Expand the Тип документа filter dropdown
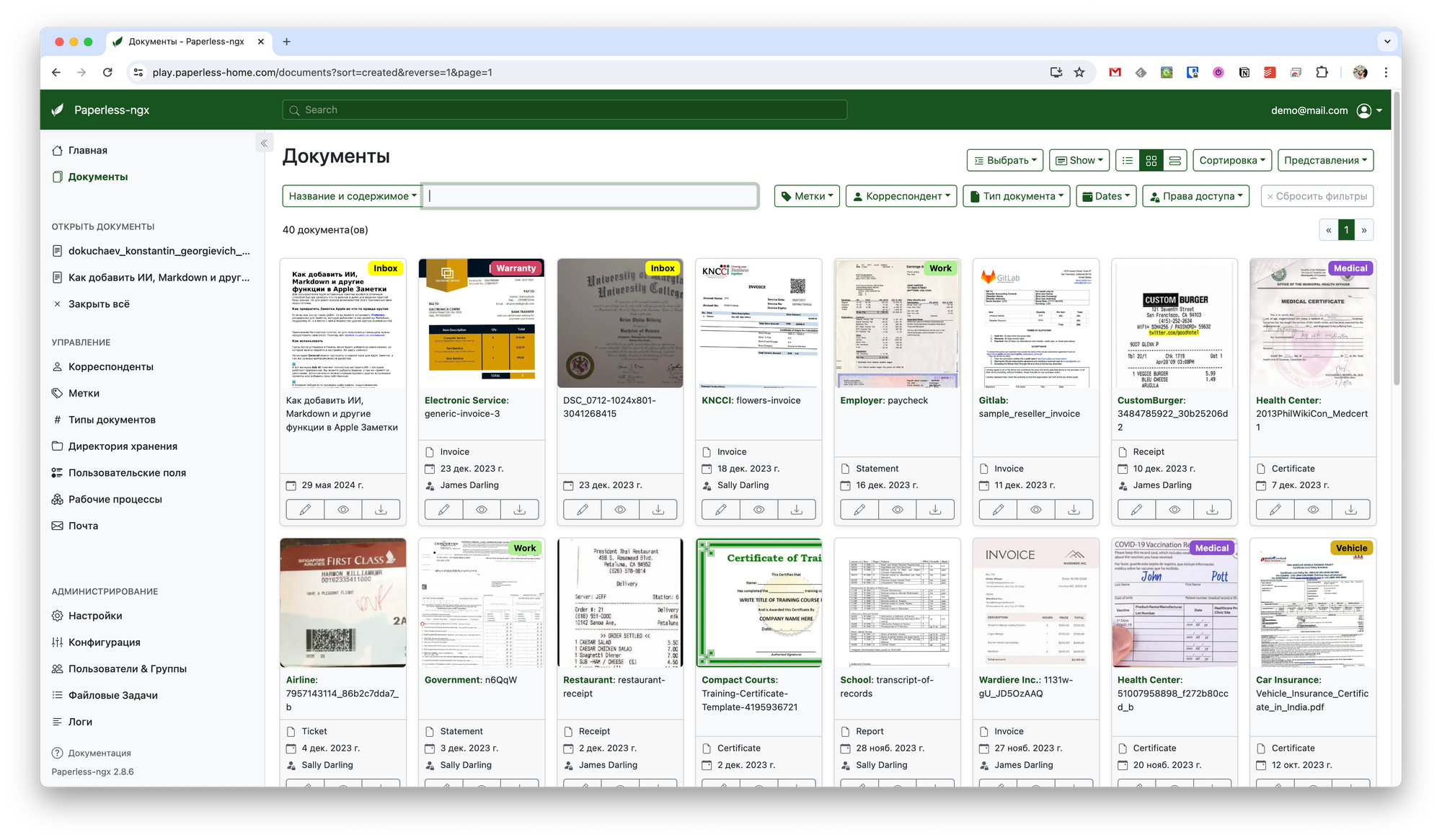The width and height of the screenshot is (1442, 840). click(1017, 196)
